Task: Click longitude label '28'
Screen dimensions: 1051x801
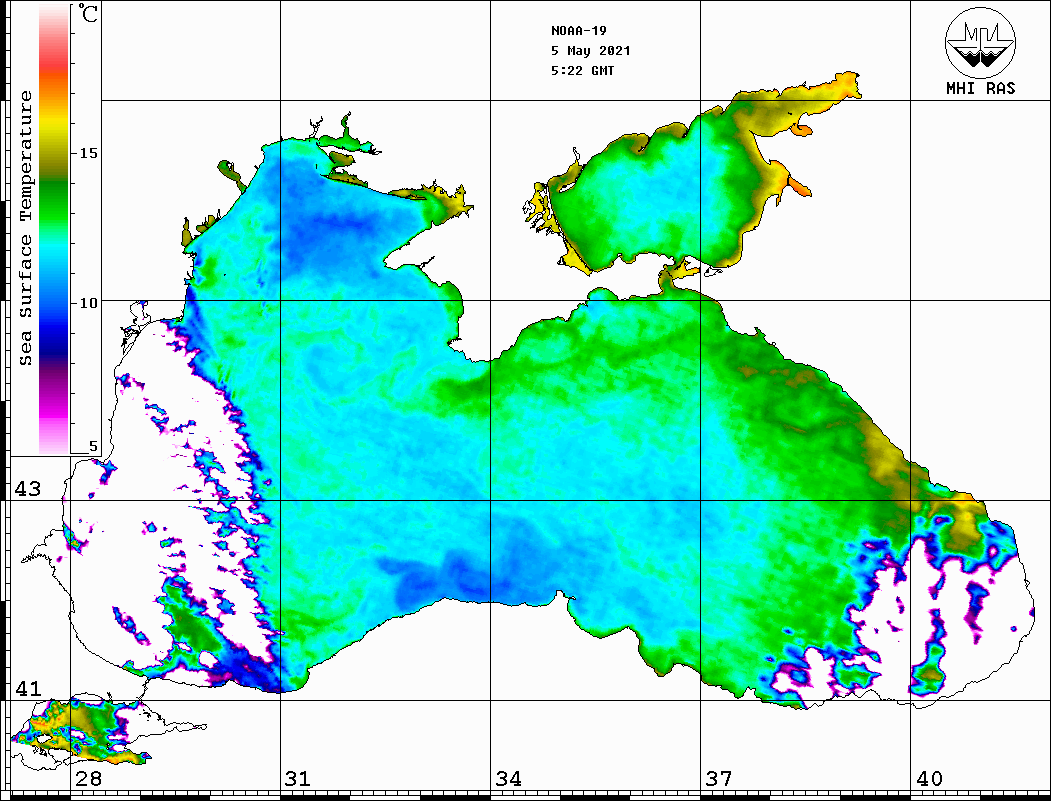Action: pos(88,779)
